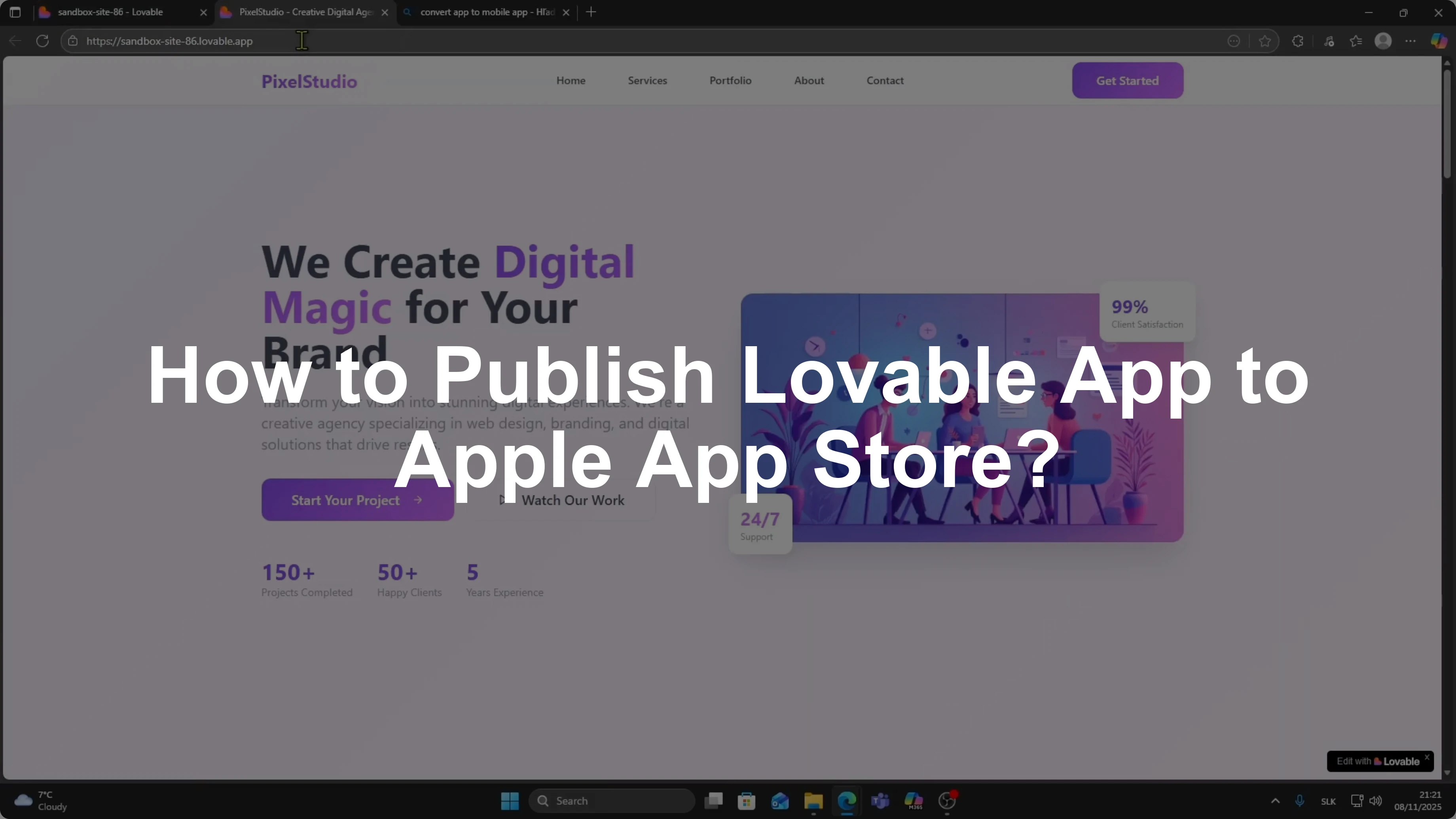Select the PixelStudio Creative Digital Agency tab
The width and height of the screenshot is (1456, 819).
coord(305,12)
